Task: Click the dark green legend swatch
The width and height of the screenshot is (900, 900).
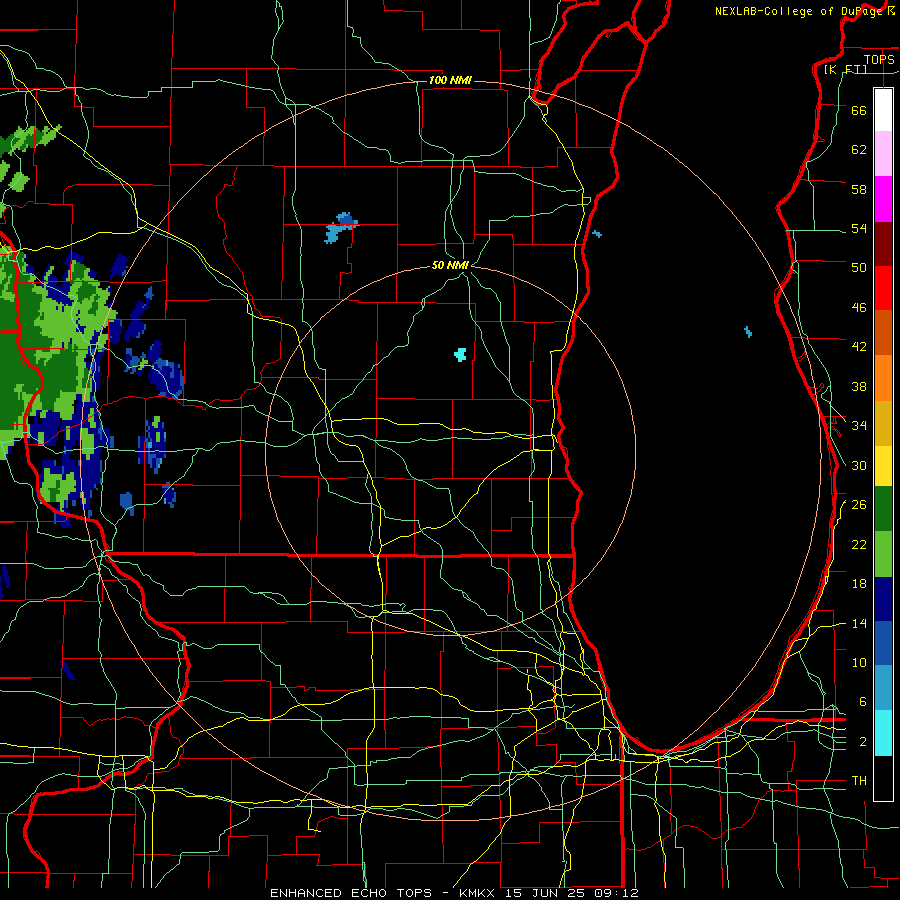Action: point(883,509)
